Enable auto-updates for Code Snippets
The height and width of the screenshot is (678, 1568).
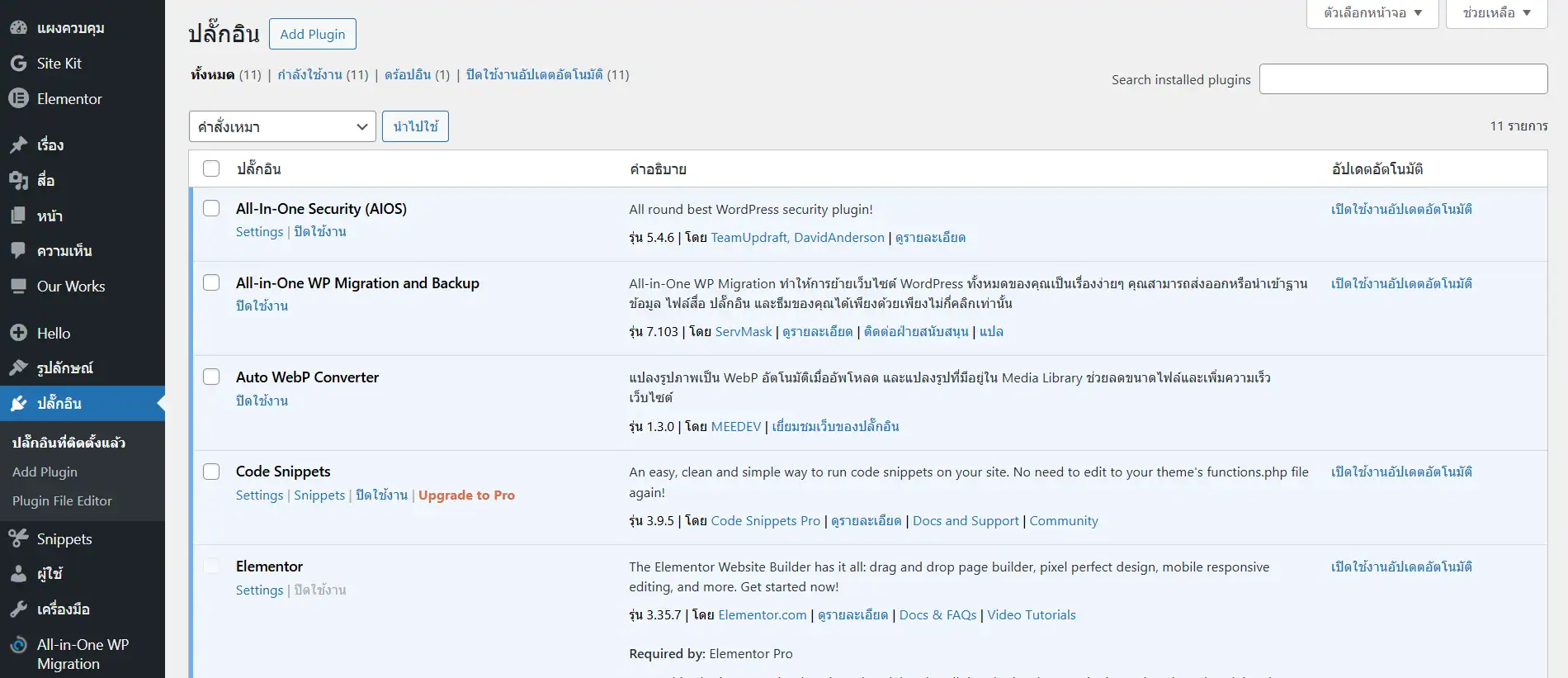1401,472
